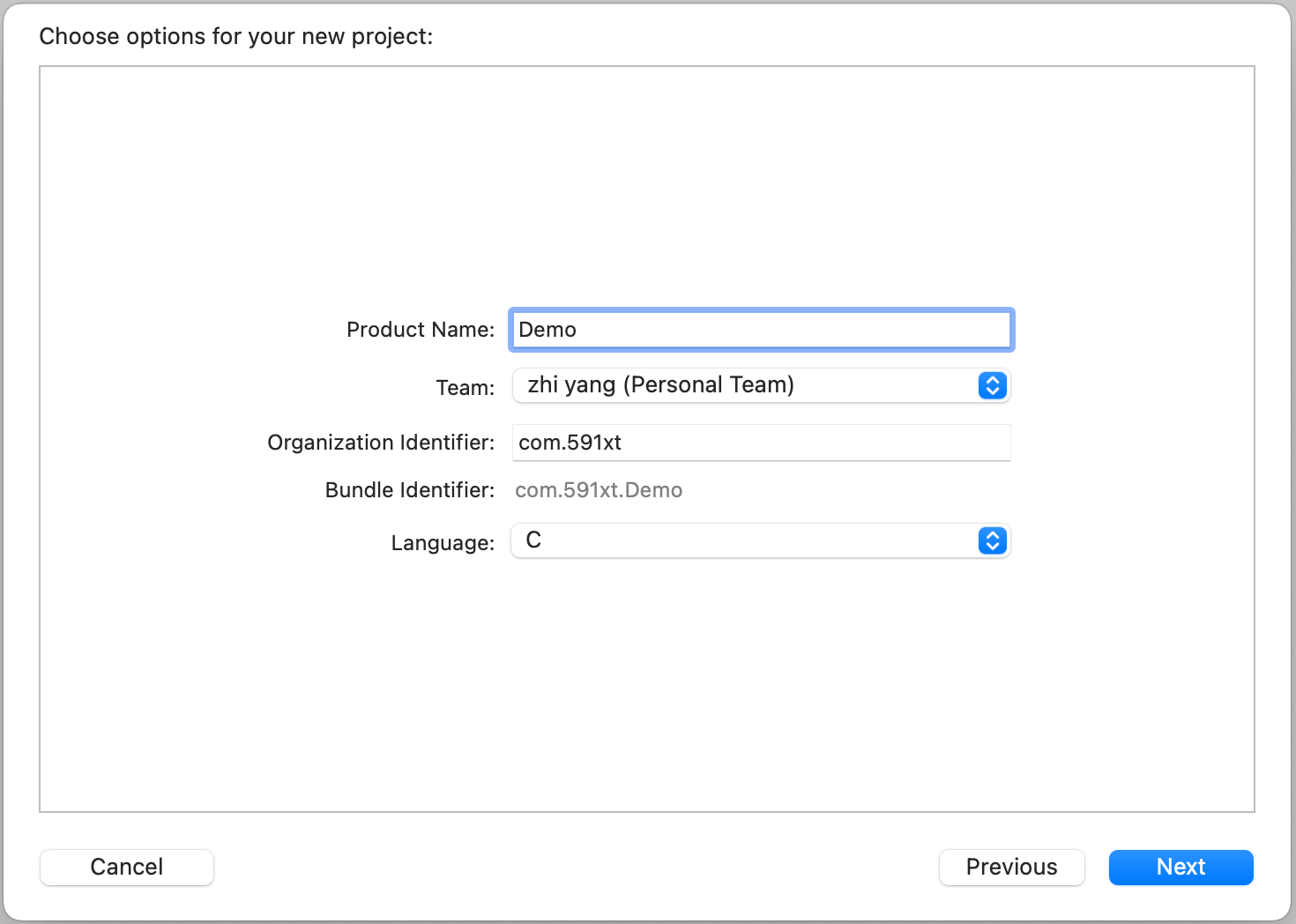The height and width of the screenshot is (924, 1296).
Task: Open the Team dropdown showing zhi yang
Action: click(x=749, y=386)
